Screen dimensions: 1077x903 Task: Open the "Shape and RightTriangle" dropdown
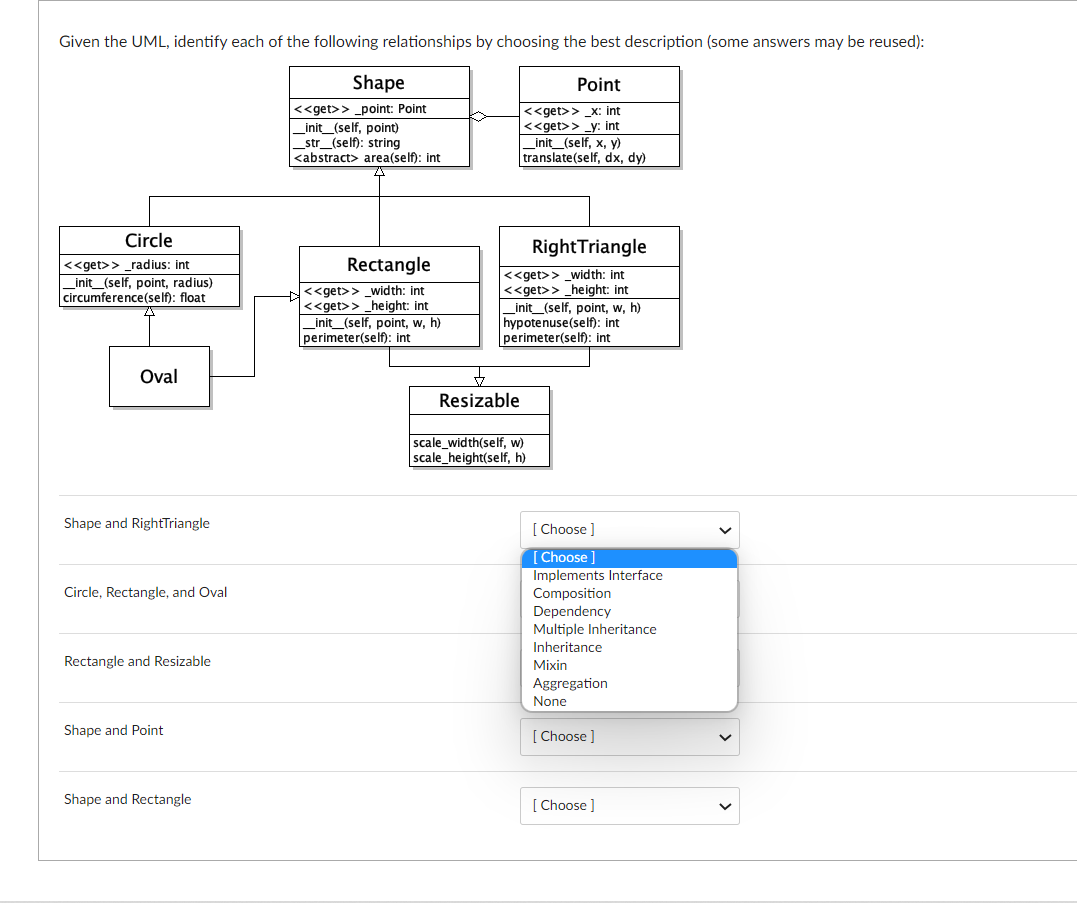coord(629,529)
